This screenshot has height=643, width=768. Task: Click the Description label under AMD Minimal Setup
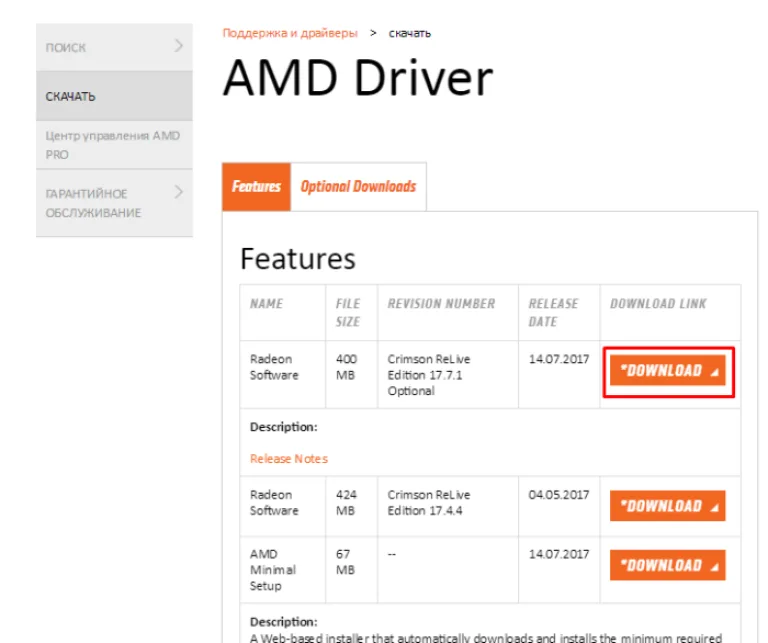click(284, 622)
